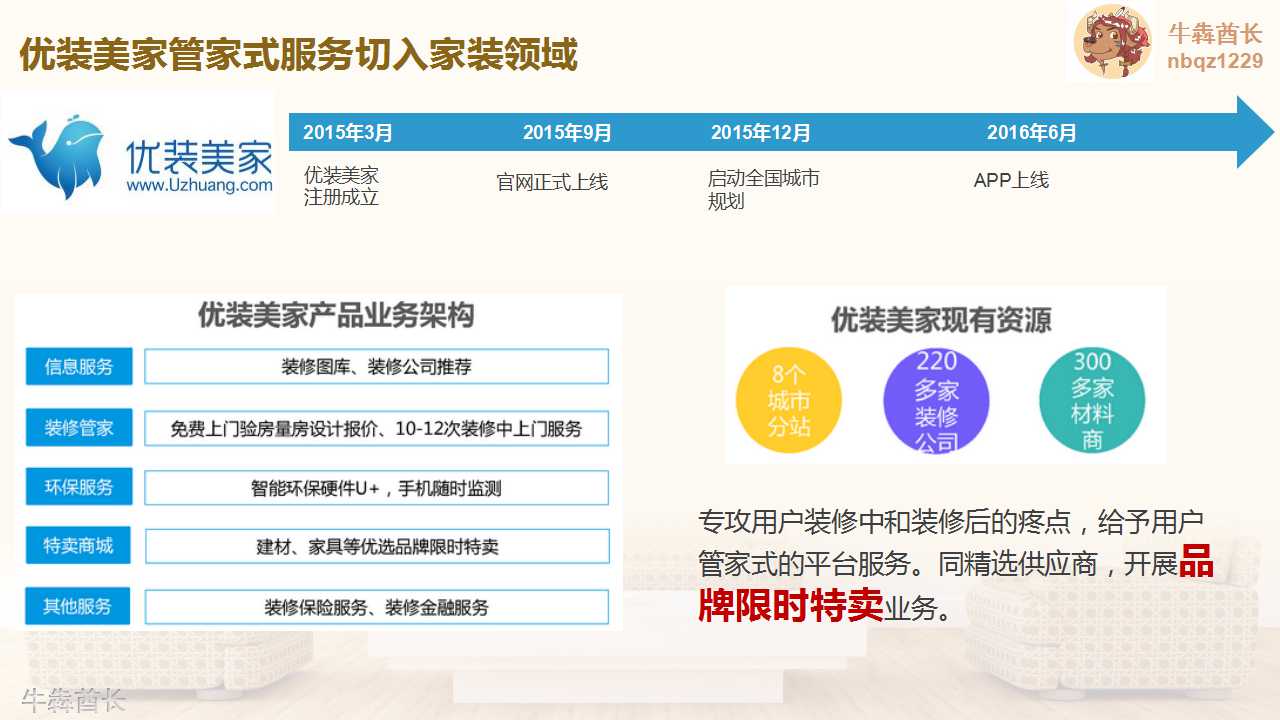Click the 官网正式上线 milestone text
1280x720 pixels.
(552, 182)
